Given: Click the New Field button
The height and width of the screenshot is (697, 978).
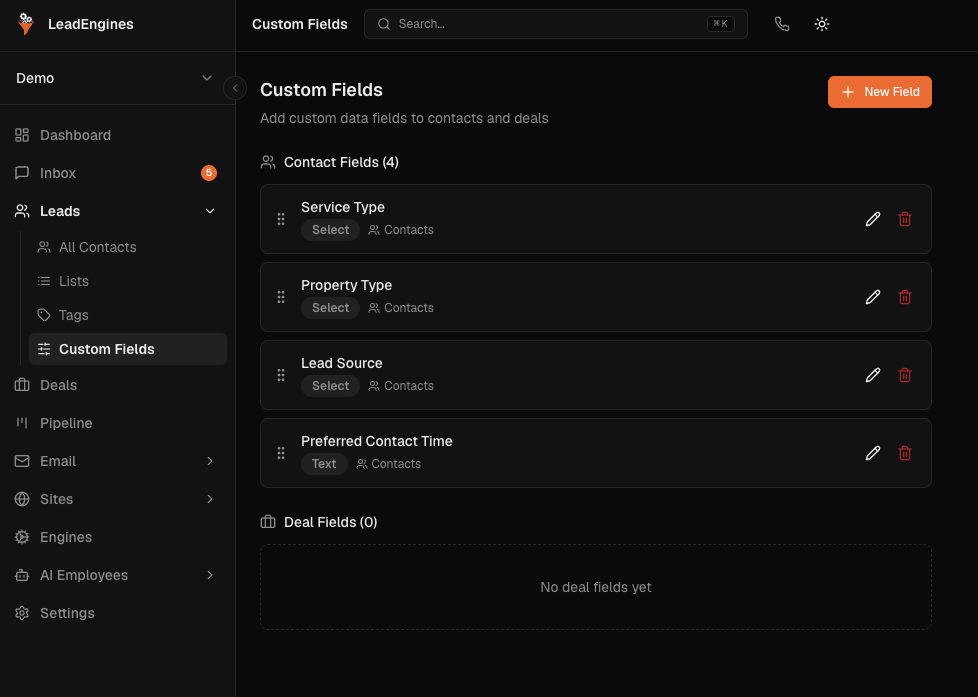Looking at the screenshot, I should point(879,92).
